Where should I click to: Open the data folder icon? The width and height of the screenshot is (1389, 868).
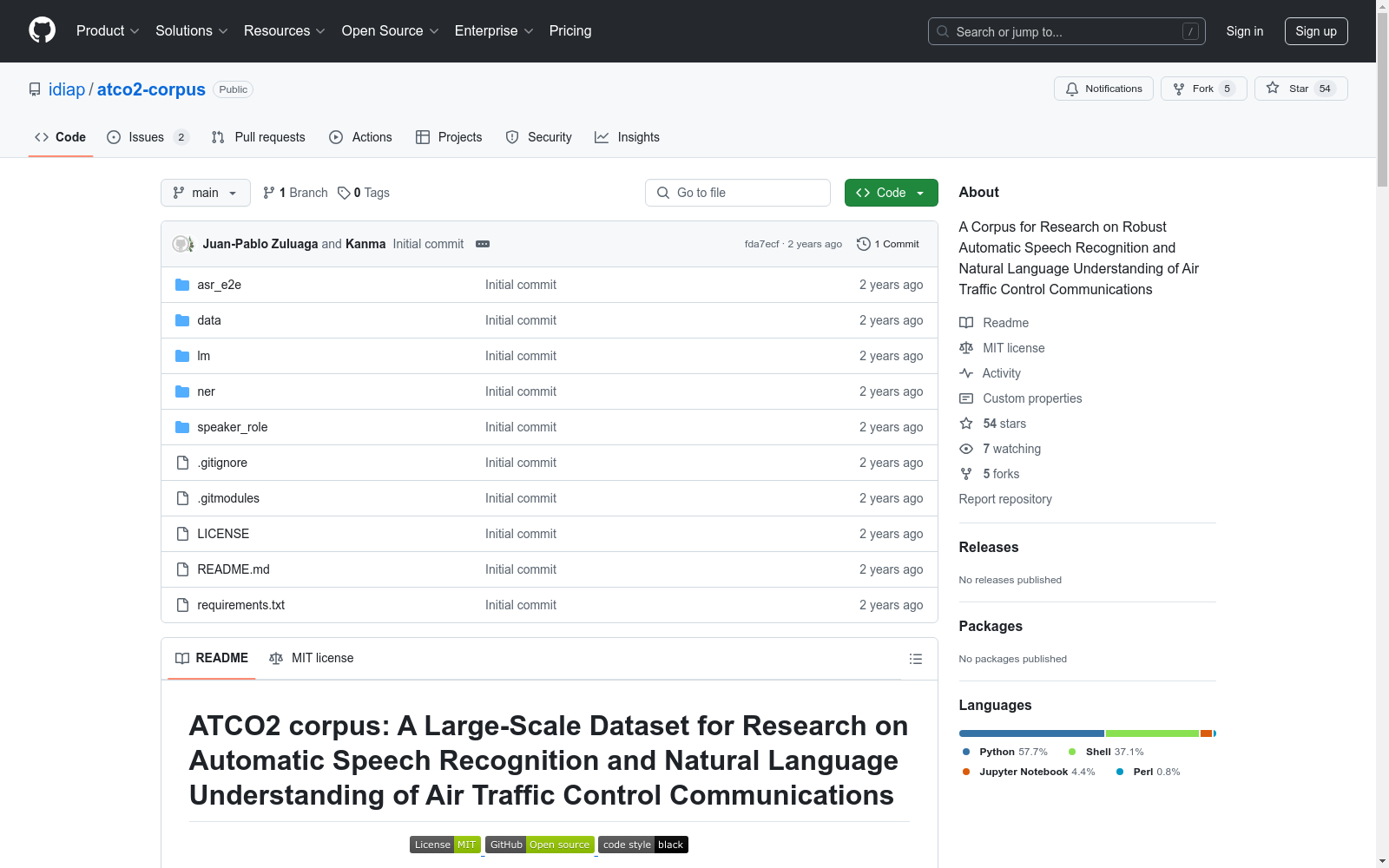[182, 320]
